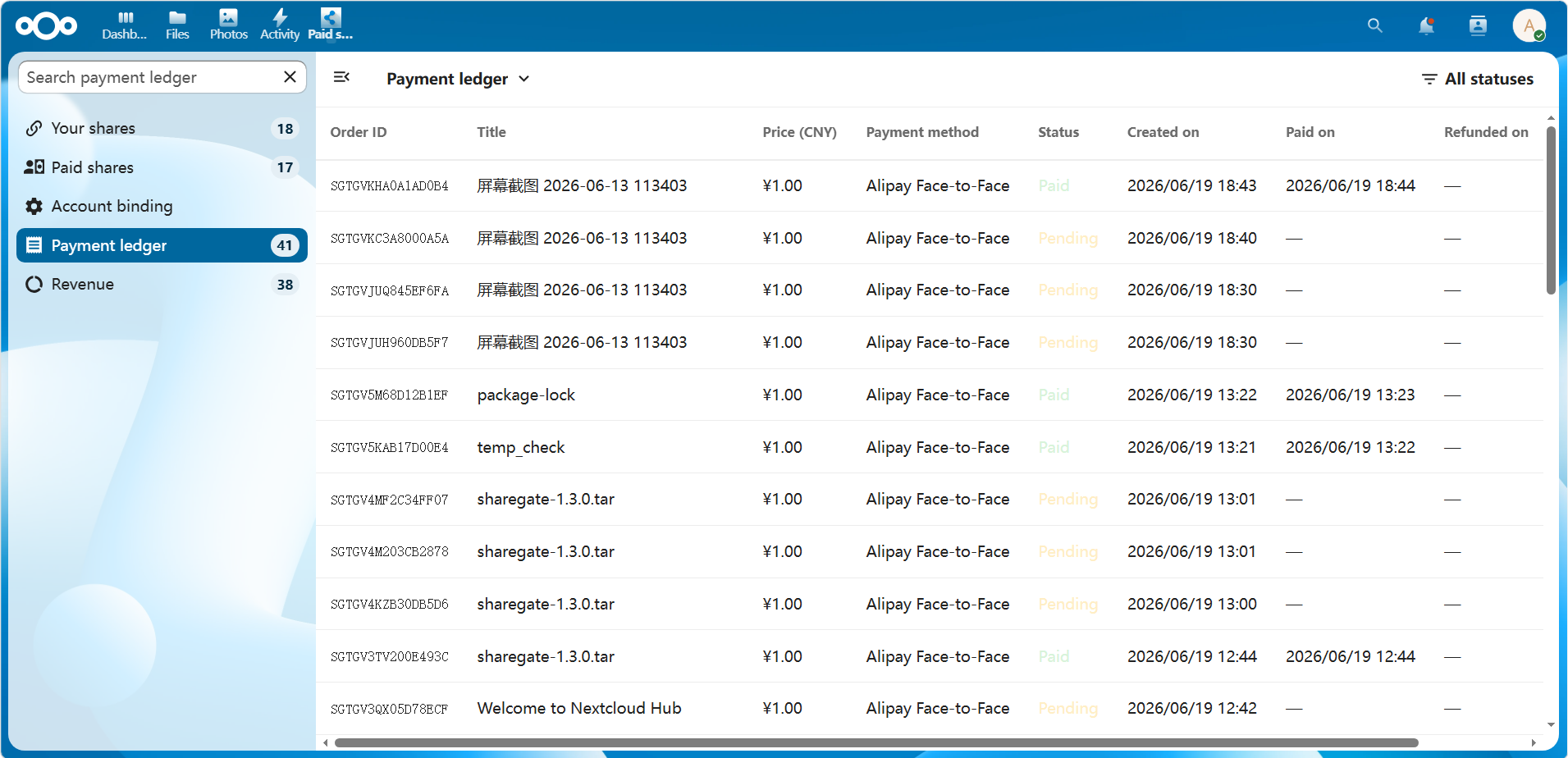
Task: Clear the payment ledger search field
Action: click(290, 77)
